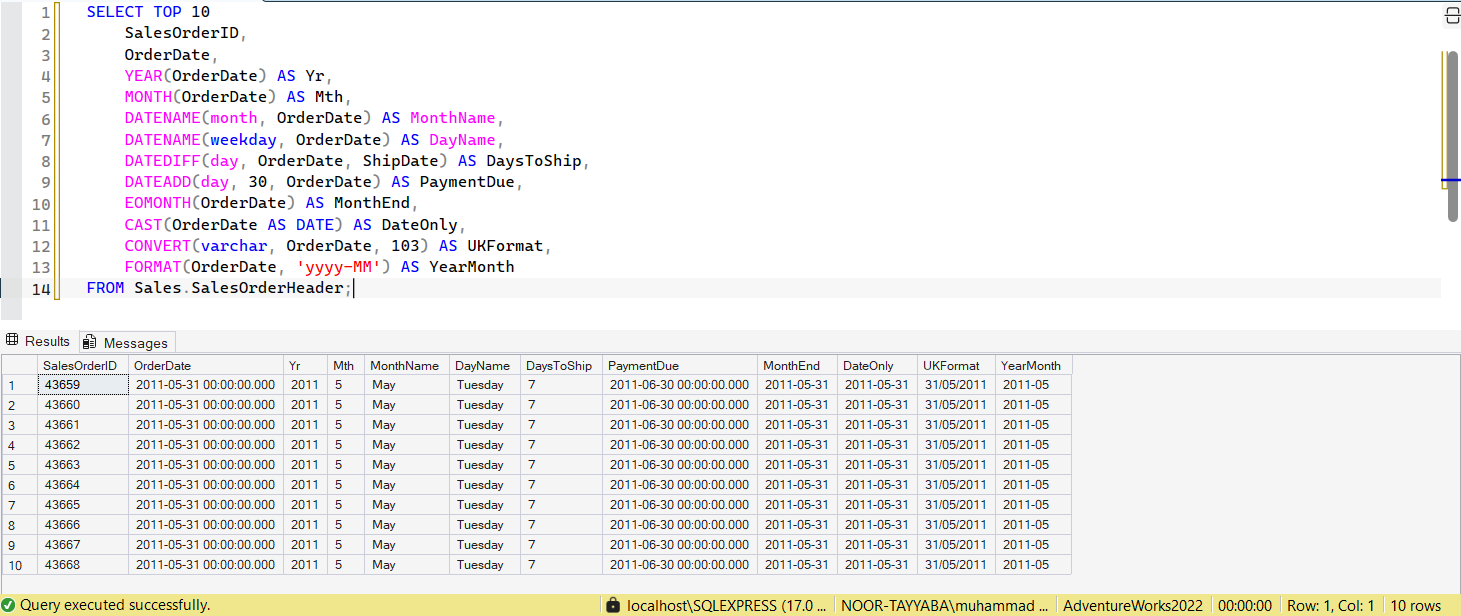The image size is (1461, 616).
Task: Click the EOMONTH function in the query
Action: pyautogui.click(x=157, y=203)
